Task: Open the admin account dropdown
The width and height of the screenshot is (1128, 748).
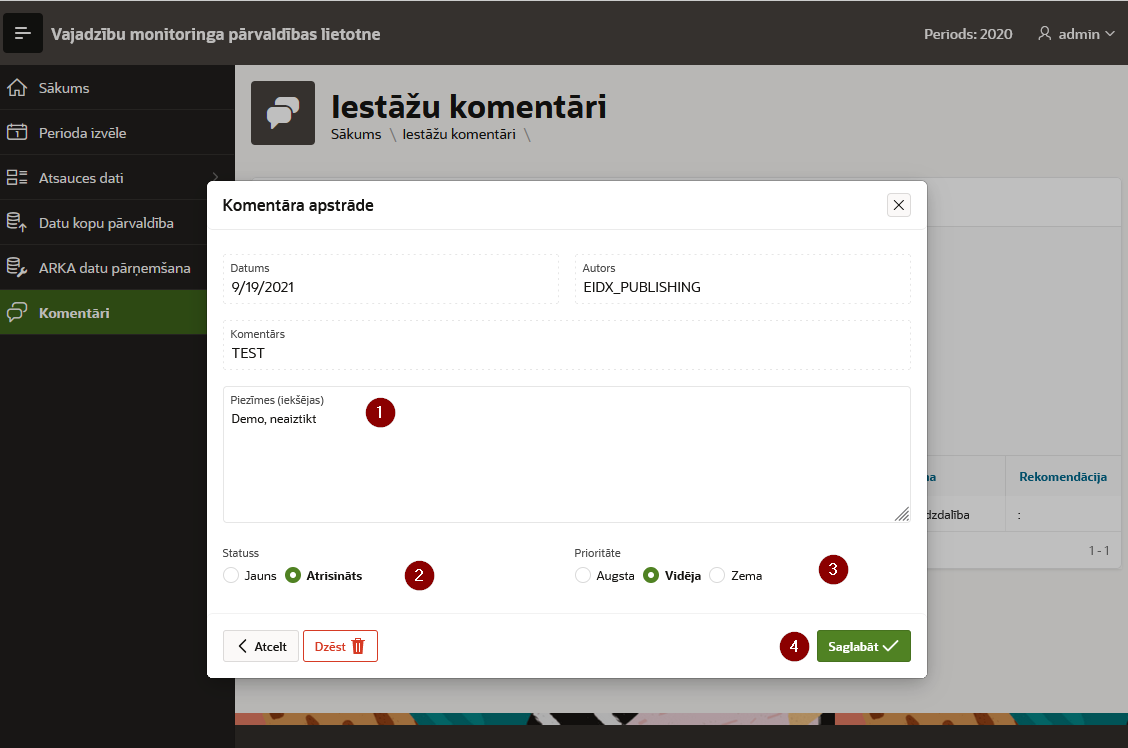Action: click(1075, 33)
